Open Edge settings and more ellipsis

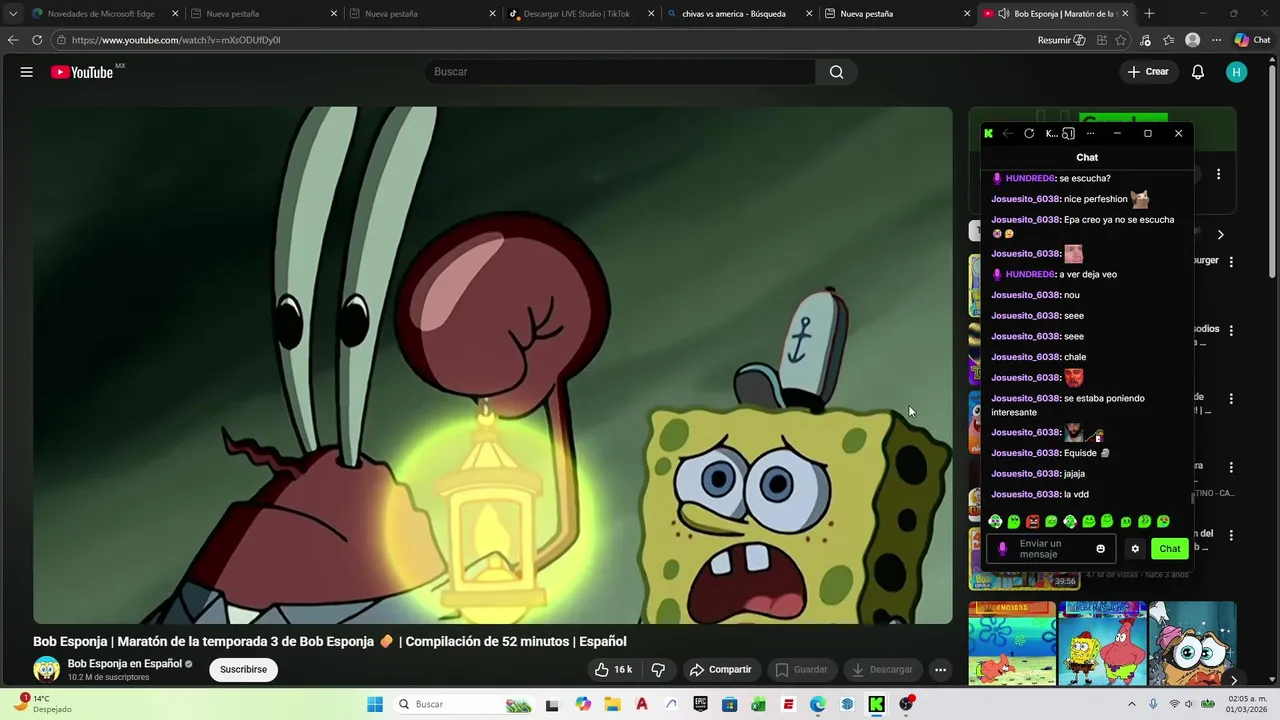1216,40
